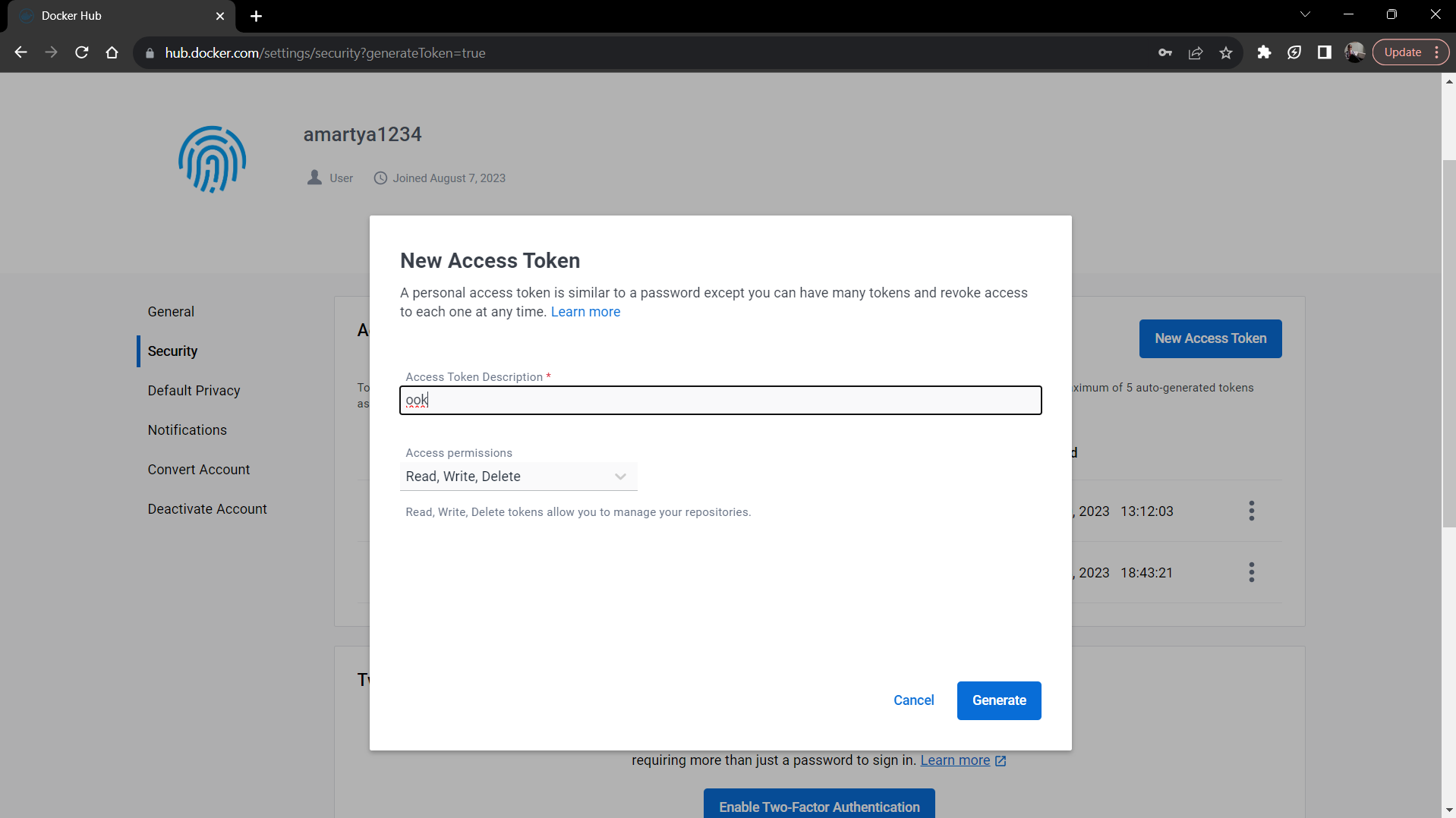Click the address bar URL

pyautogui.click(x=325, y=53)
